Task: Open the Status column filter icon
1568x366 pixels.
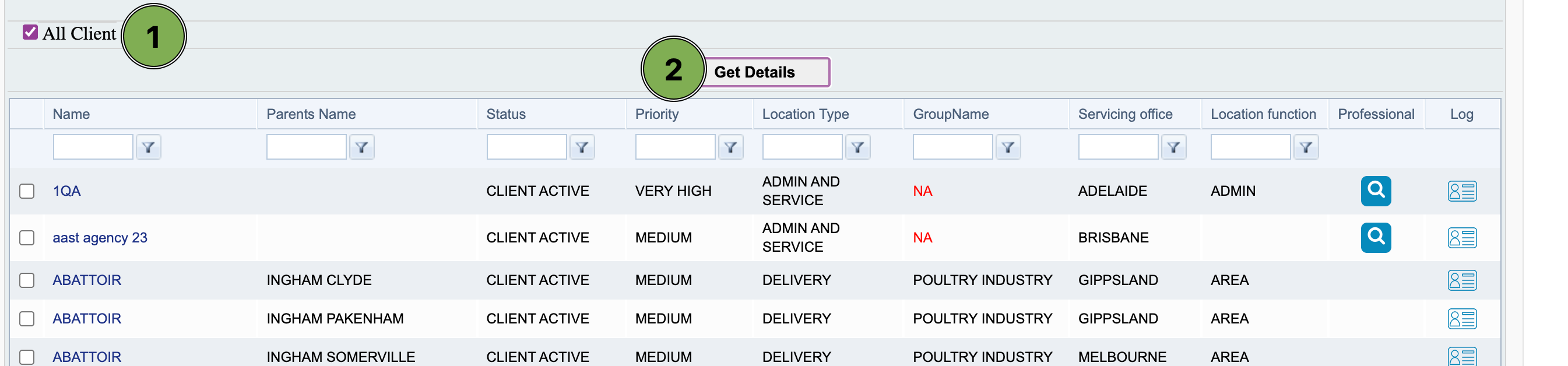Action: (x=582, y=147)
